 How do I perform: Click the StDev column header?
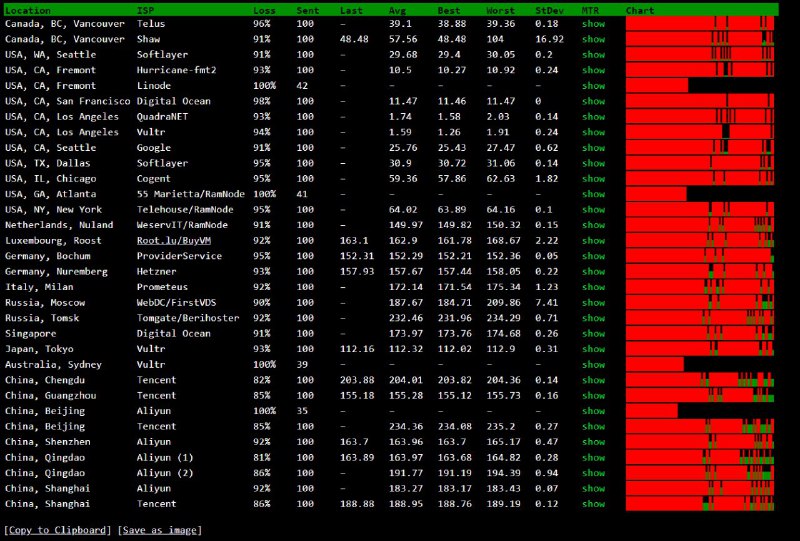pyautogui.click(x=549, y=10)
